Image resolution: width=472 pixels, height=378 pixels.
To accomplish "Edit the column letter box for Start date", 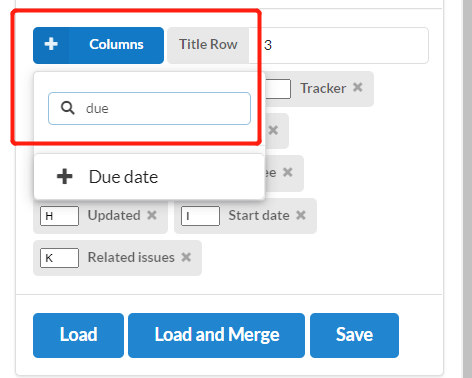I will pyautogui.click(x=200, y=216).
